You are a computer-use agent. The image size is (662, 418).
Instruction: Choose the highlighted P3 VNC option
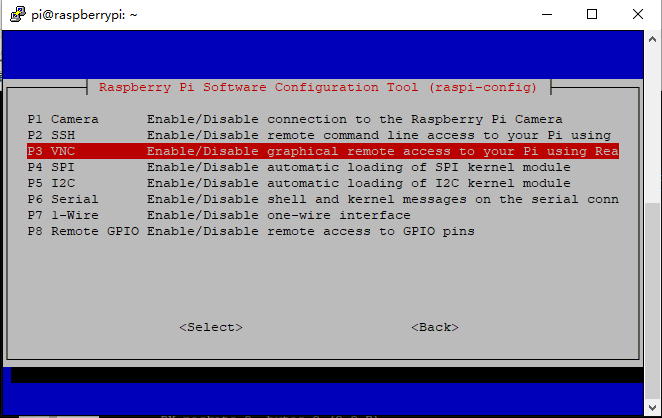coord(323,151)
